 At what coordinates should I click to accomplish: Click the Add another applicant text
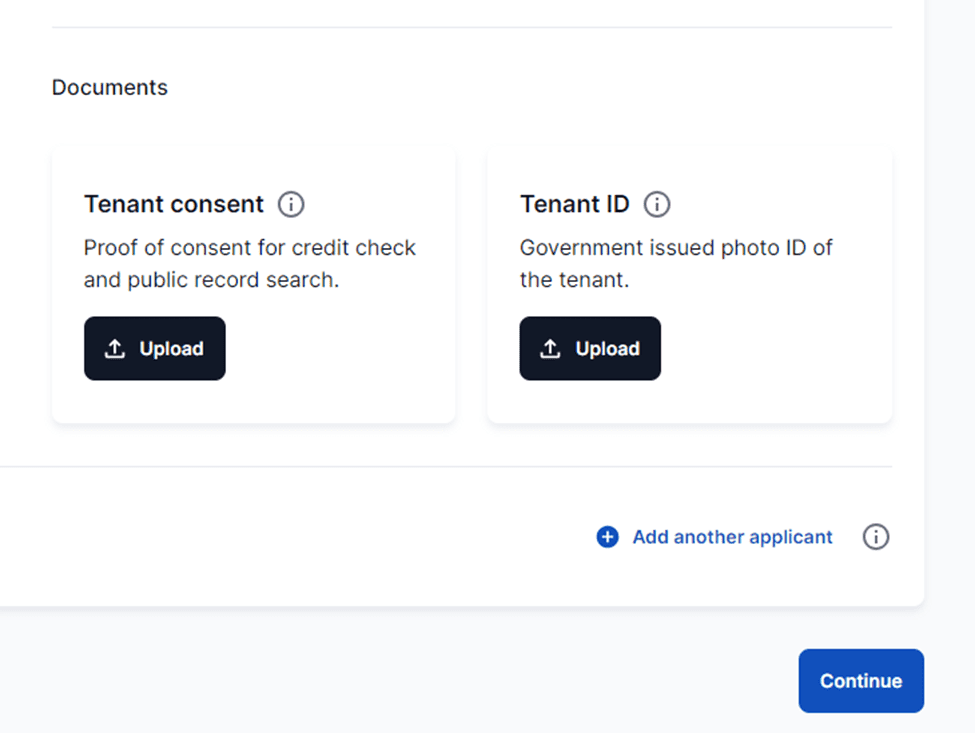[x=733, y=537]
